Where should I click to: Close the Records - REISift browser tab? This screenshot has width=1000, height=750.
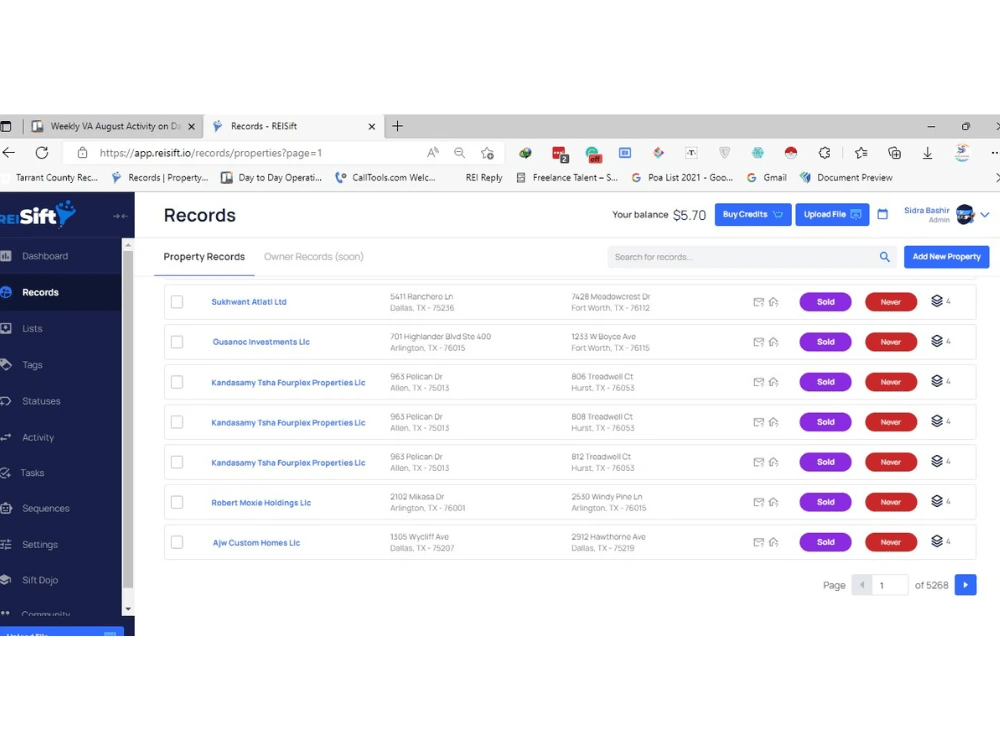point(372,126)
